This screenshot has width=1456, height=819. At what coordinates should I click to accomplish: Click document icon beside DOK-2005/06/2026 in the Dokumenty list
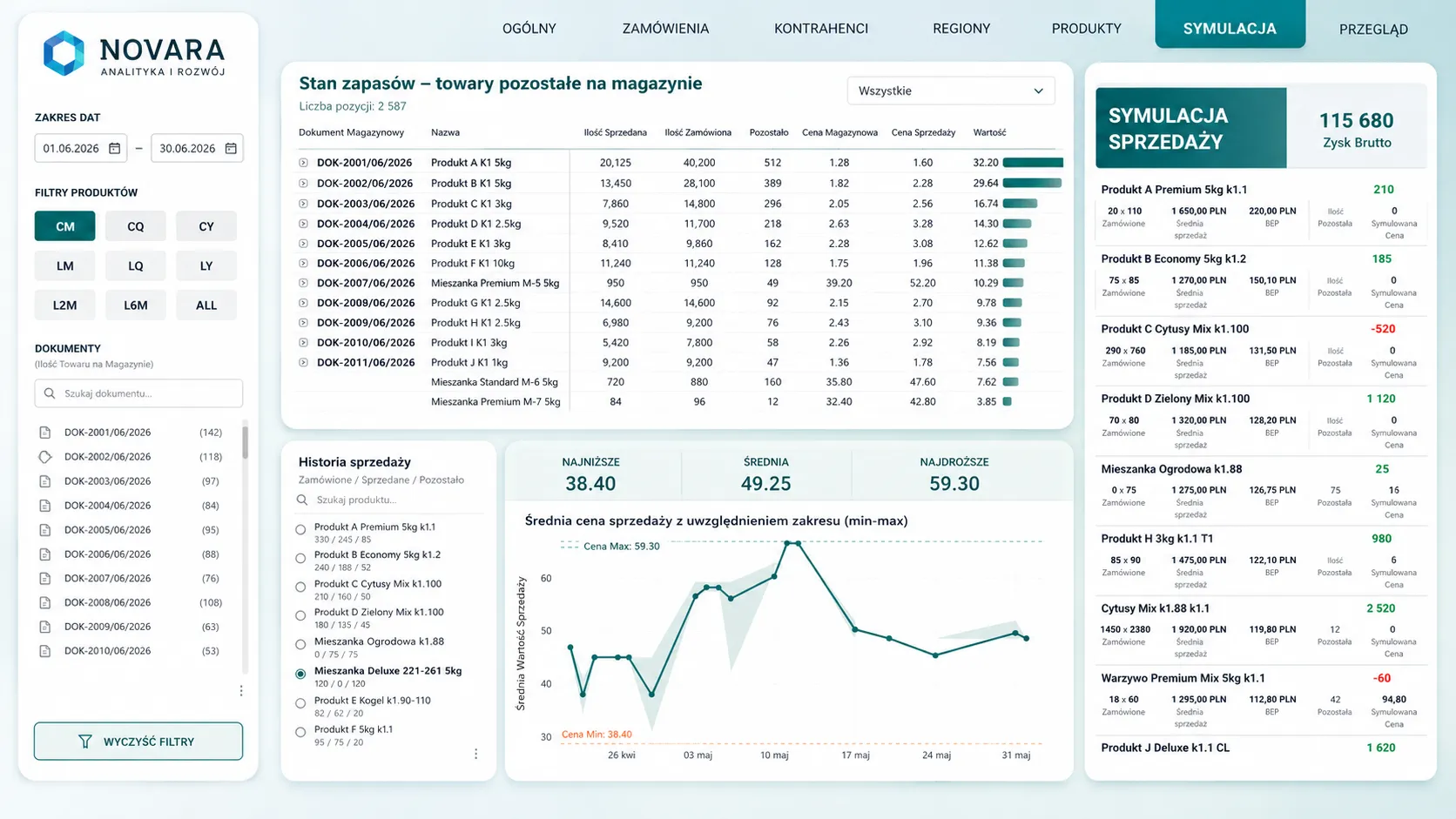point(45,530)
